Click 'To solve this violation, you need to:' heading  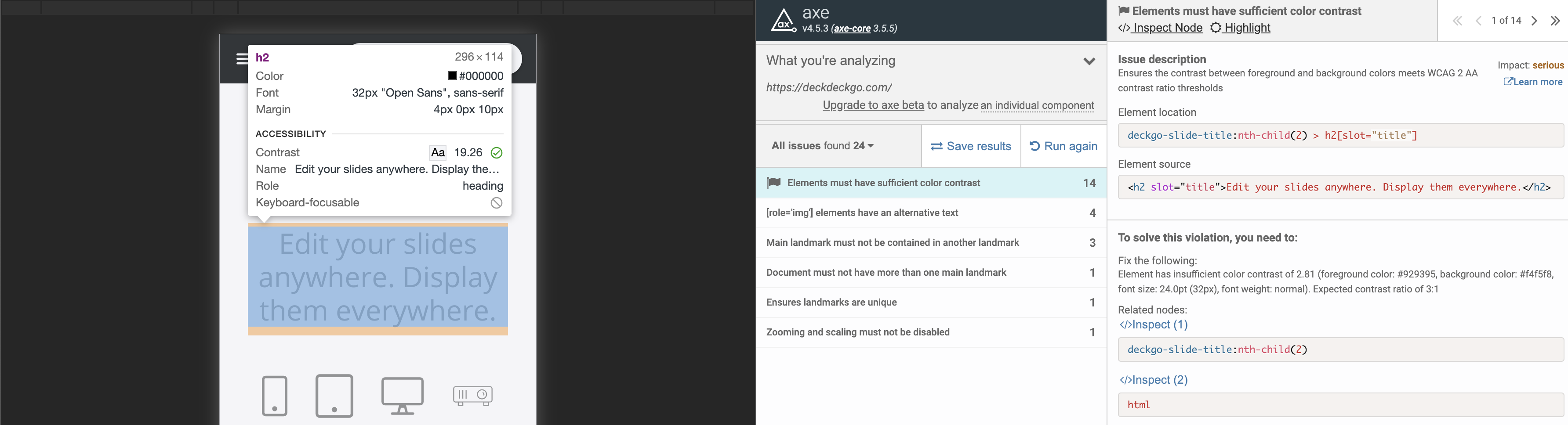(x=1208, y=238)
